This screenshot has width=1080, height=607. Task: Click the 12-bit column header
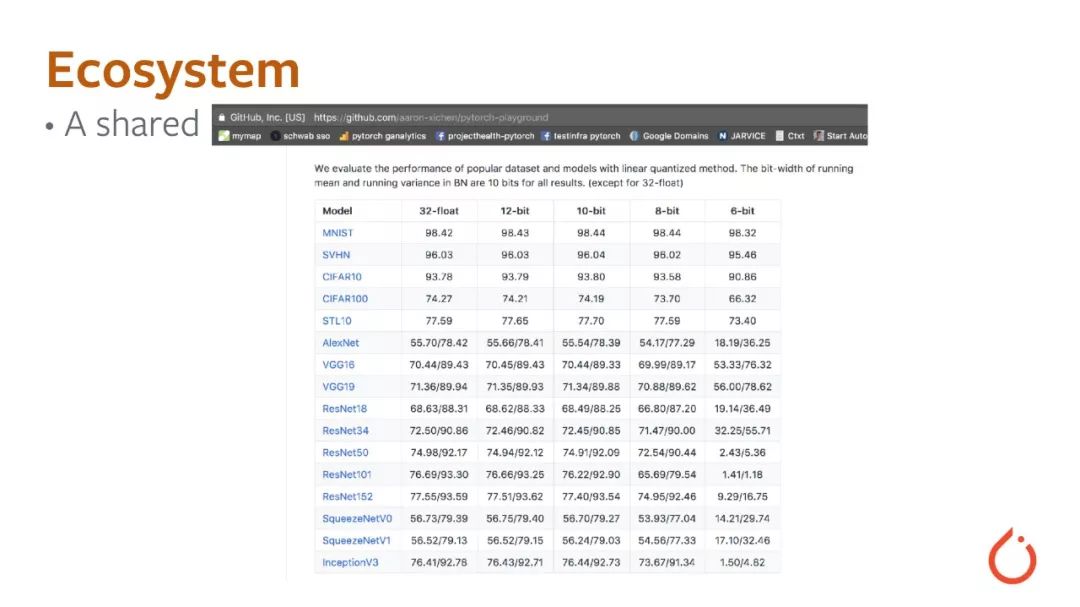[515, 211]
